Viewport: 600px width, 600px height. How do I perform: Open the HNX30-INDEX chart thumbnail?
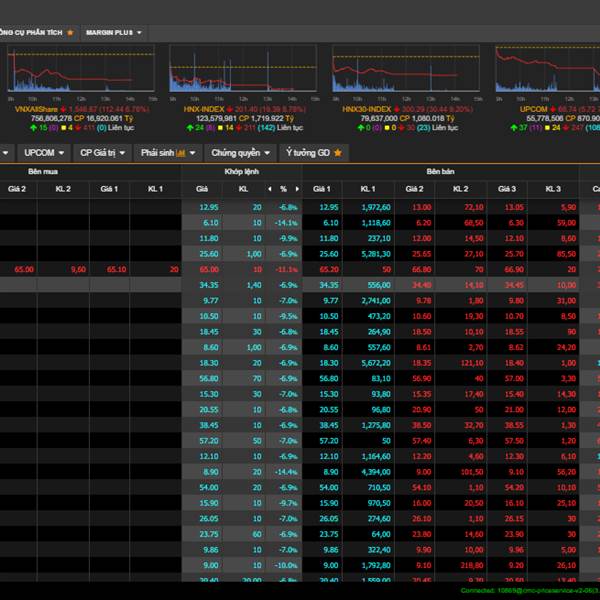point(406,68)
